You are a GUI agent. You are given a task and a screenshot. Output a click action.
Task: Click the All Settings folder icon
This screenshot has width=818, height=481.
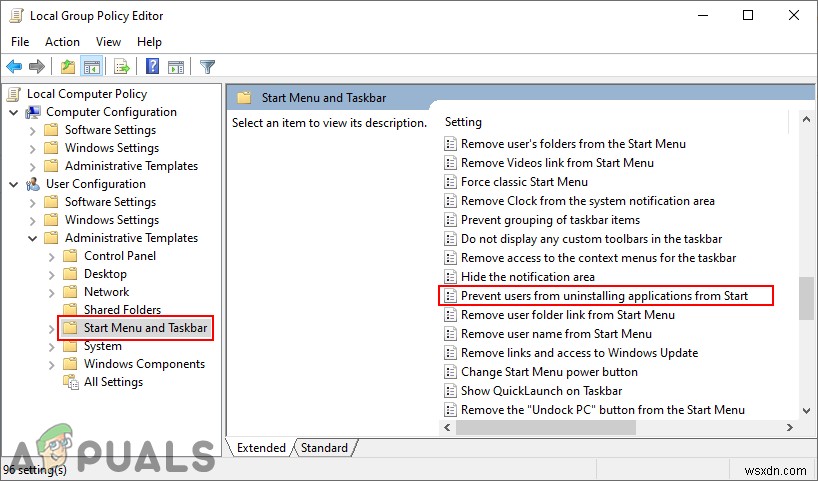[x=71, y=382]
